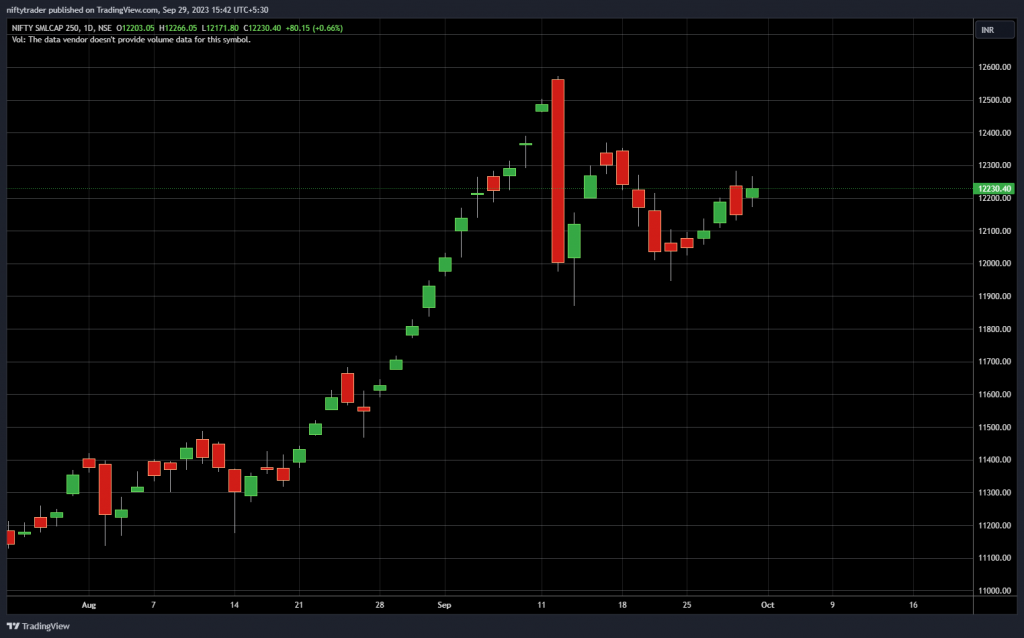Click the 11900.00 price axis label

994,296
